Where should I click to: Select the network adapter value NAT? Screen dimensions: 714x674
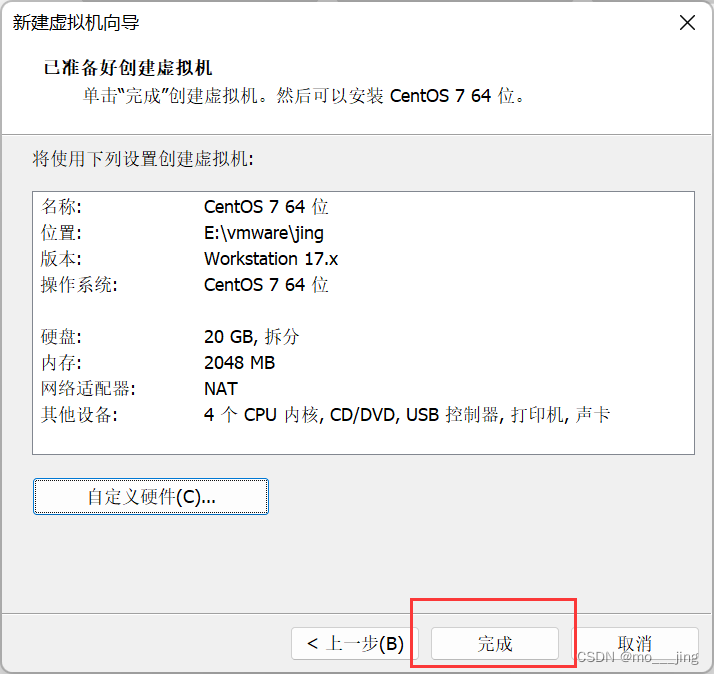tap(221, 388)
